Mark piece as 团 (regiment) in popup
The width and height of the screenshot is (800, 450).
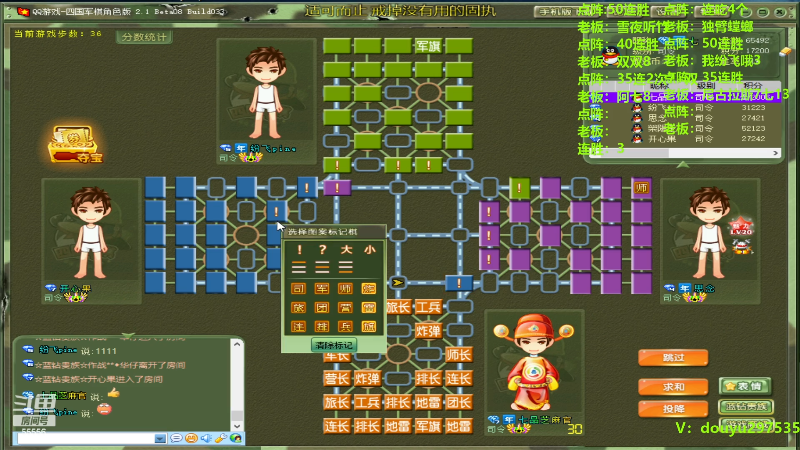click(x=322, y=308)
